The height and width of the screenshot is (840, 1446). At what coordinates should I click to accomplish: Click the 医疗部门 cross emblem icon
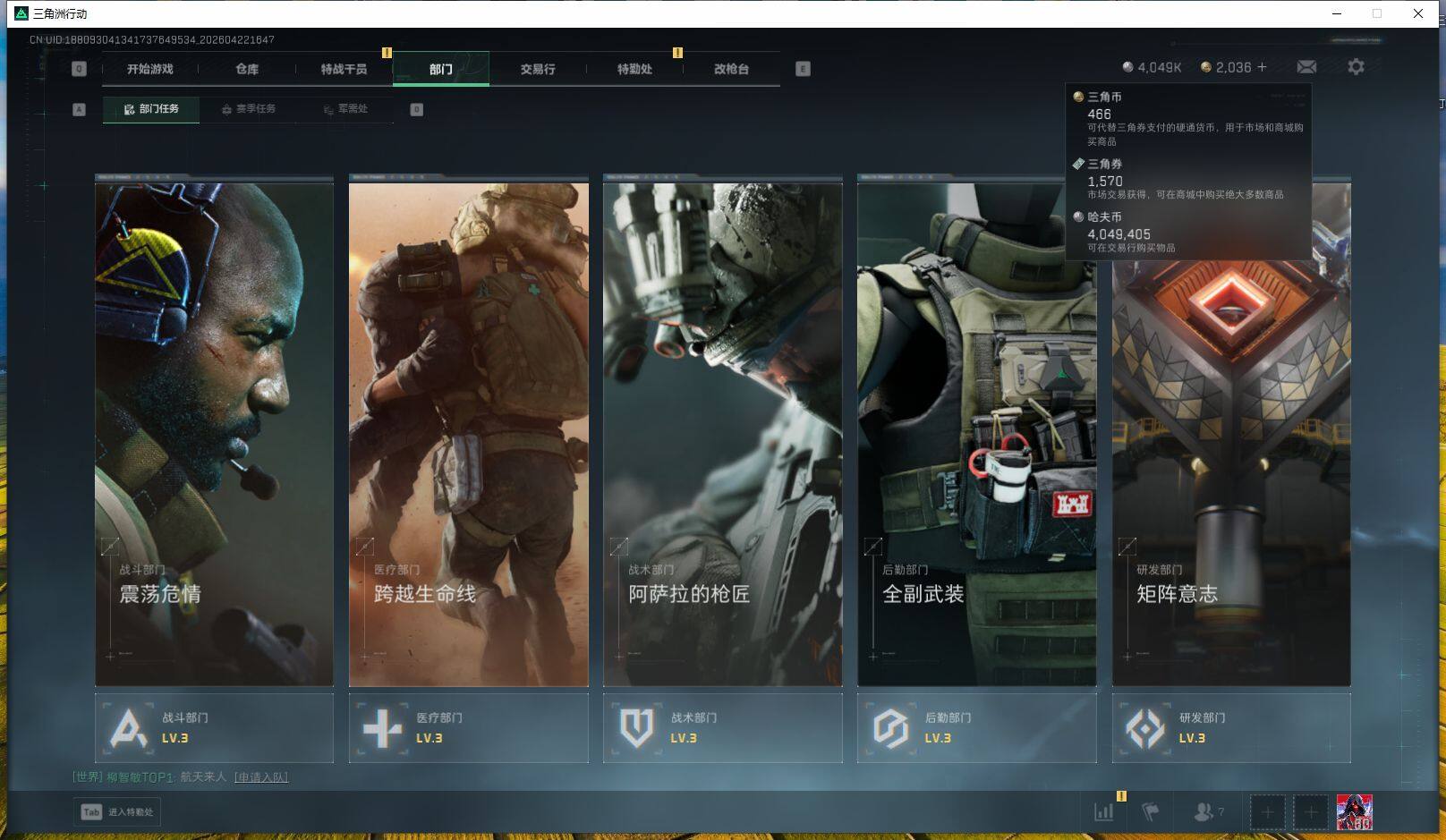[x=382, y=728]
